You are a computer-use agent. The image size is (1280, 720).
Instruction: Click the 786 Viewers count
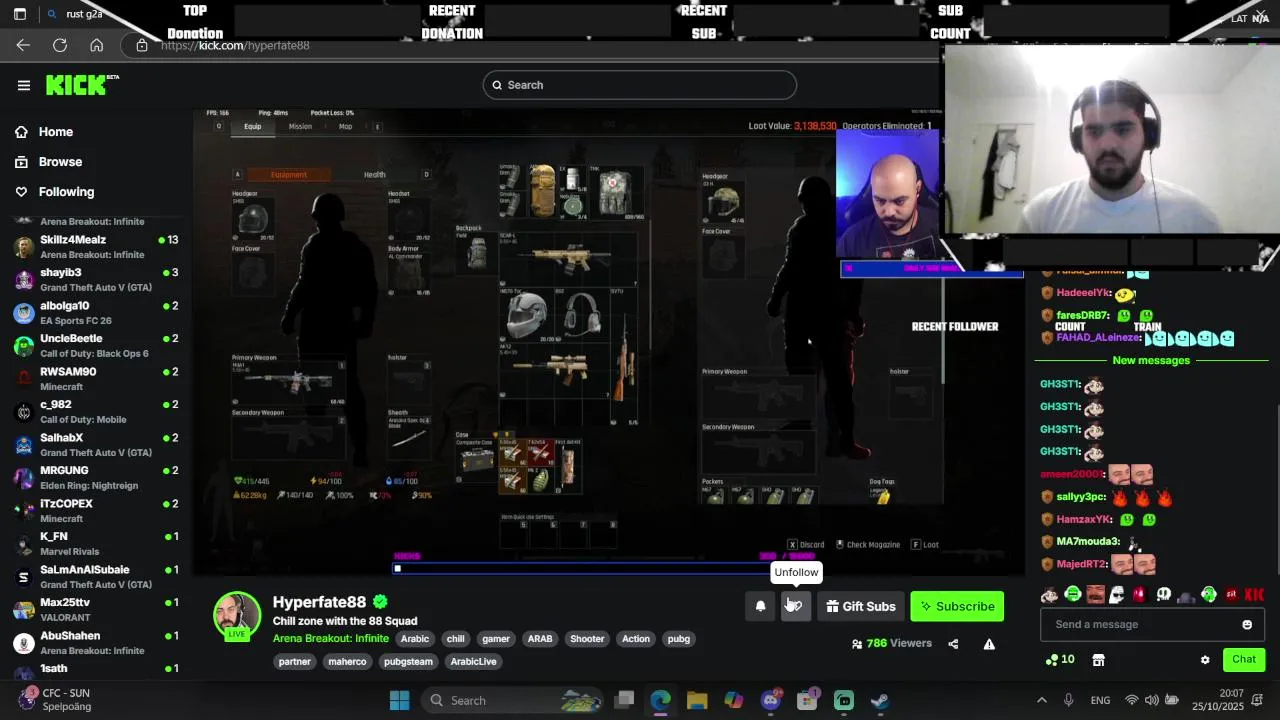(891, 644)
